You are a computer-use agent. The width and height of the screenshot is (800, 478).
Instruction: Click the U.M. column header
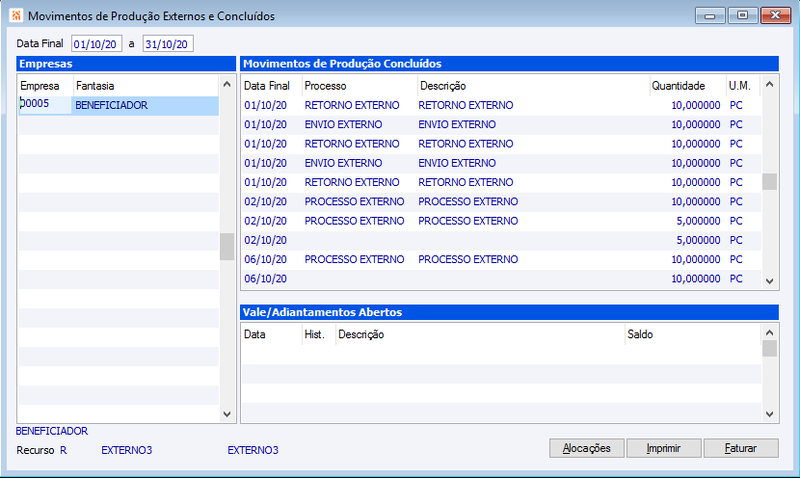coord(743,86)
